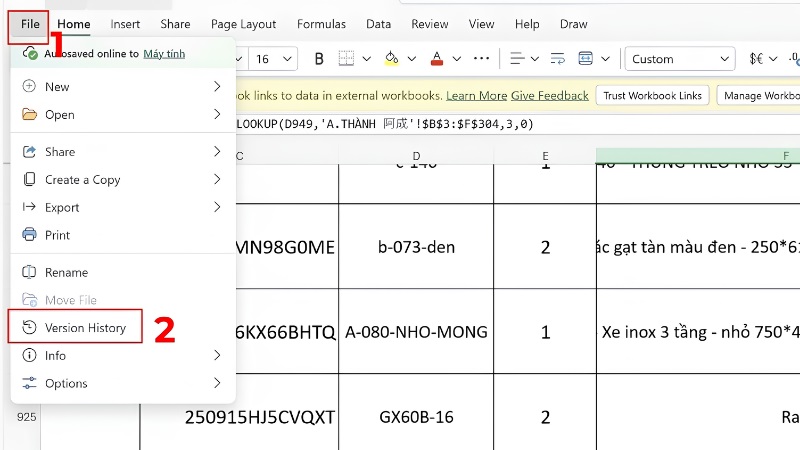Viewport: 800px width, 450px height.
Task: Select cell containing b-073-den
Action: pos(416,246)
